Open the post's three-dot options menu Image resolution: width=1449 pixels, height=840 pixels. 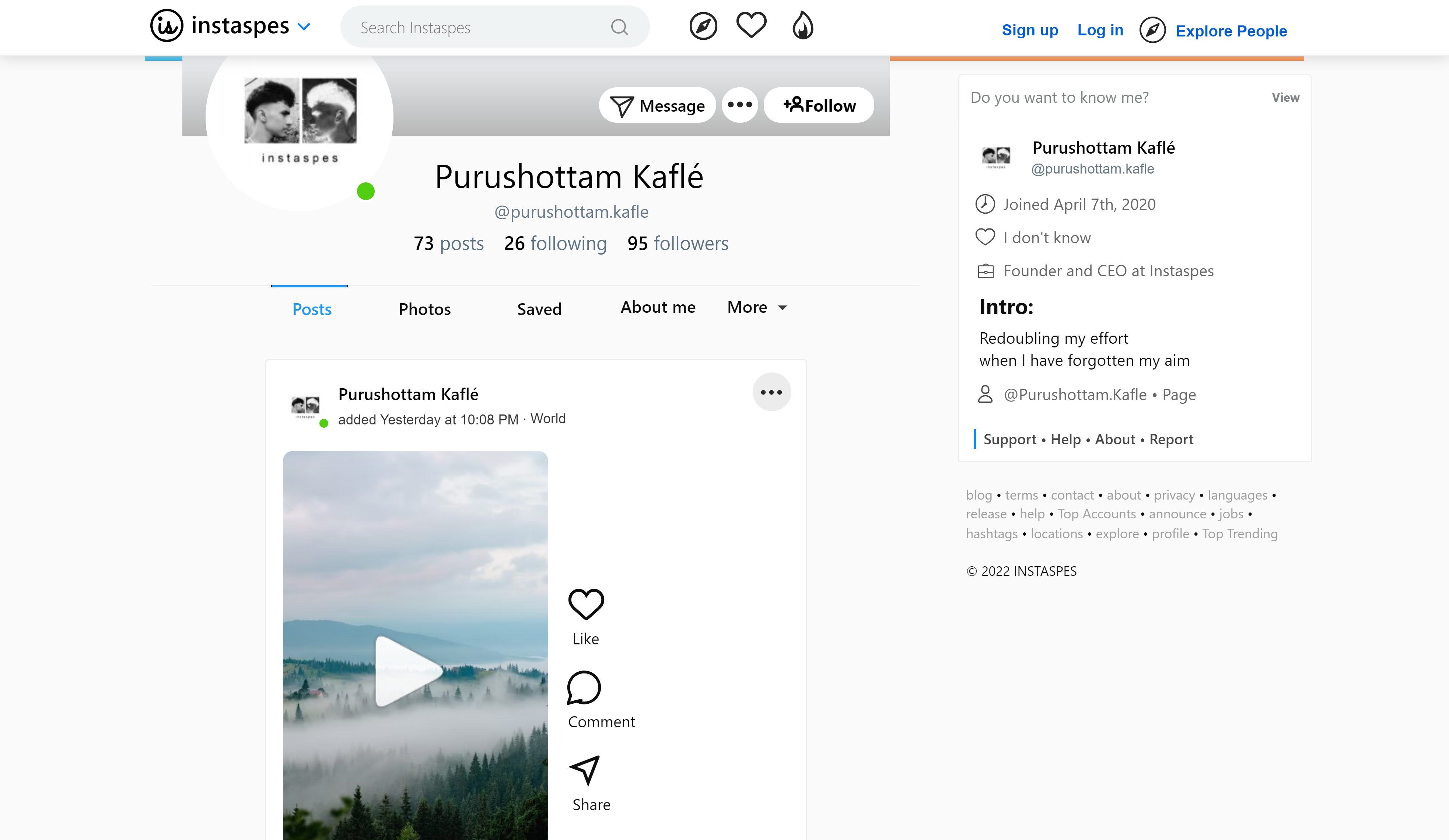coord(771,392)
